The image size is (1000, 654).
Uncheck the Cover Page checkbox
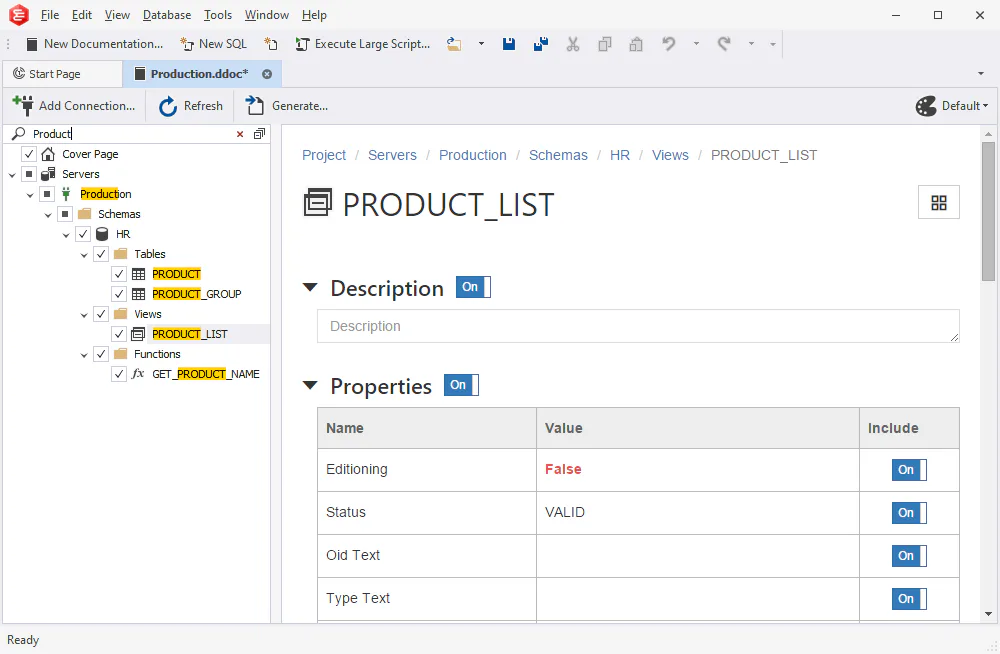coord(29,154)
